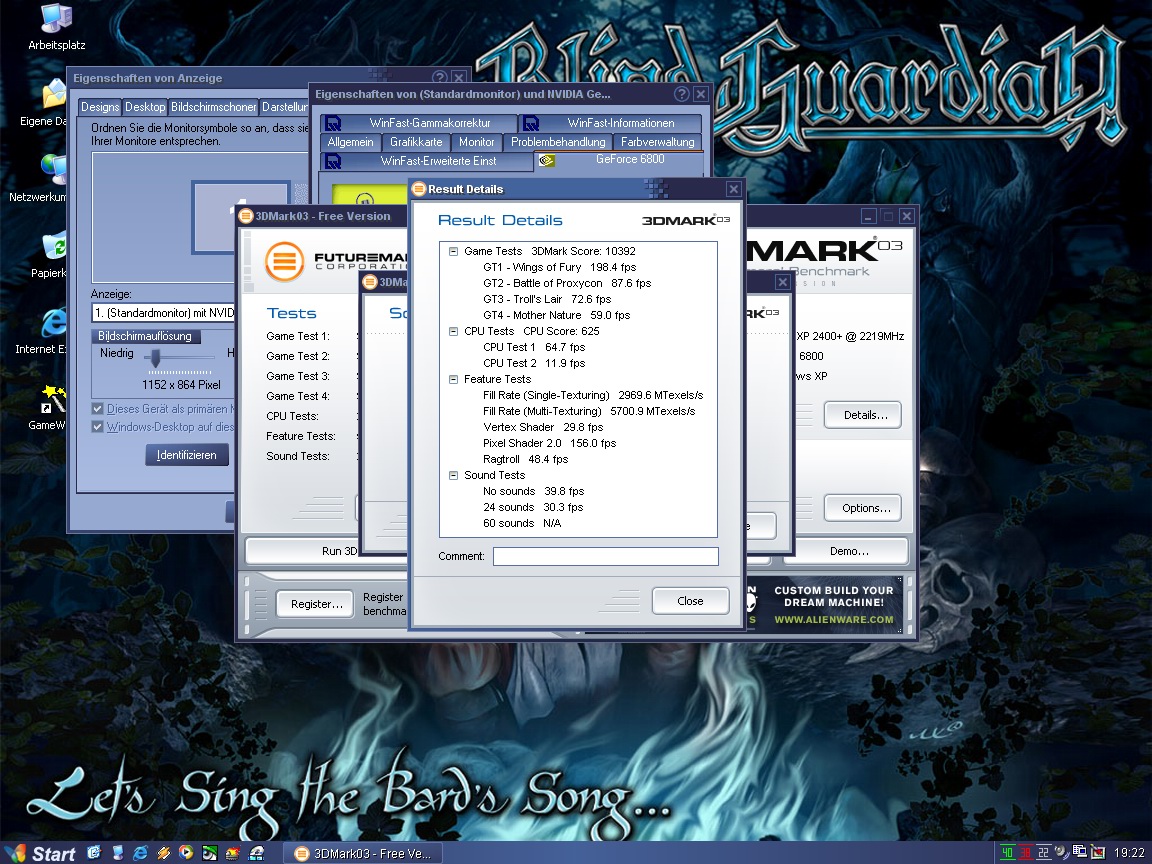Open the Papierkorb recycle bin icon

click(x=50, y=255)
